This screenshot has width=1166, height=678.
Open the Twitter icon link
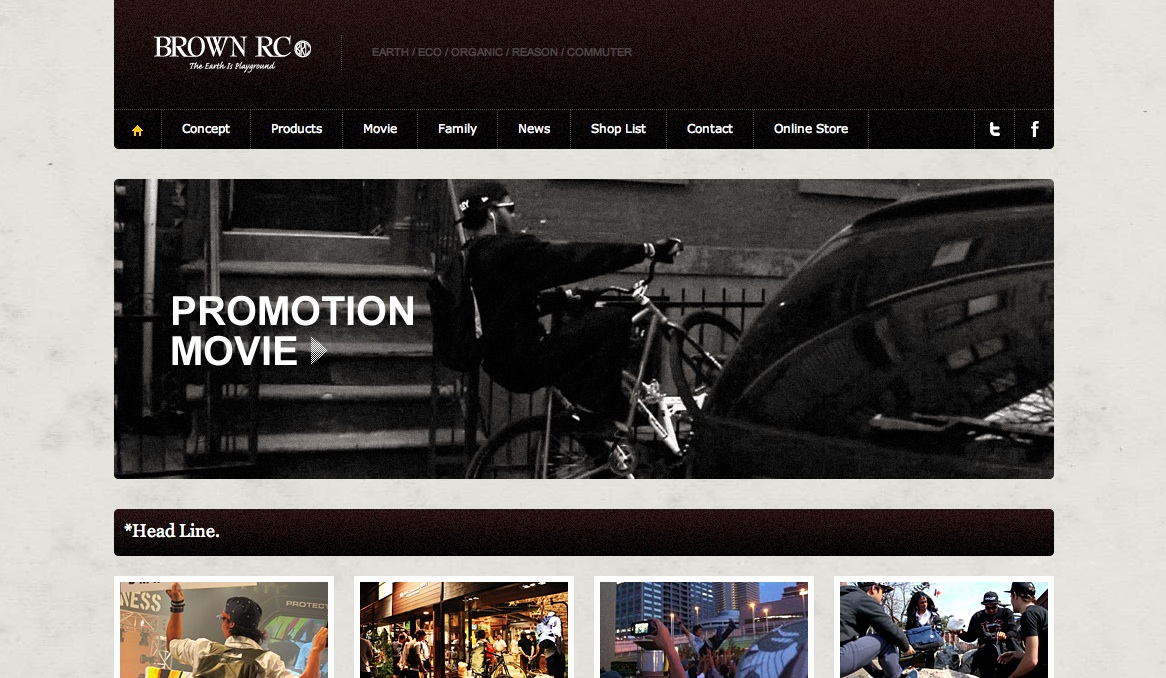click(x=994, y=129)
